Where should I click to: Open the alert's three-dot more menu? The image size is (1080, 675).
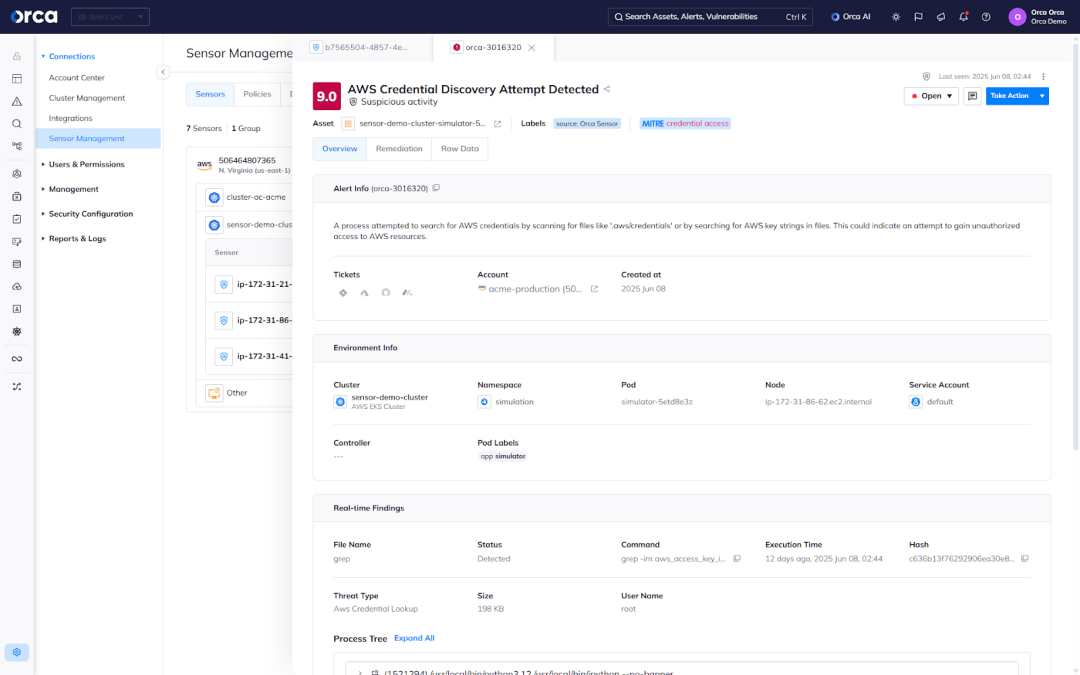tap(1043, 76)
